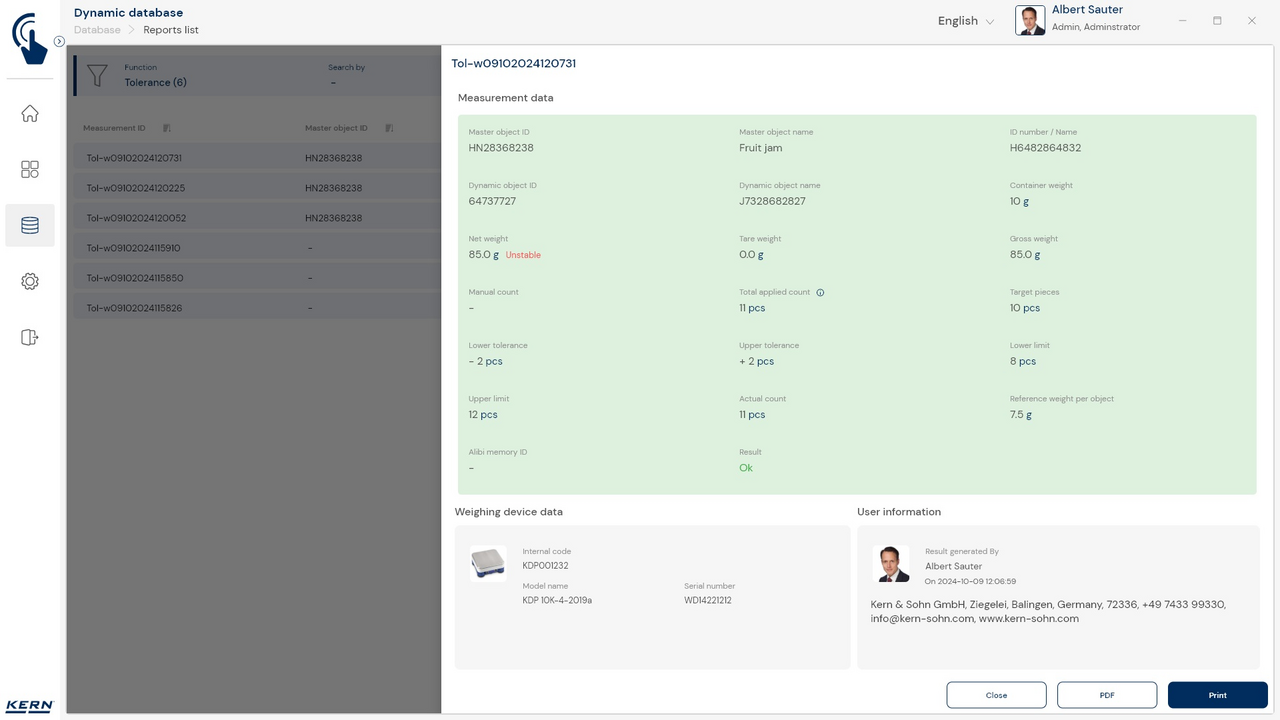Open the dashboard grid icon in sidebar

[x=30, y=170]
